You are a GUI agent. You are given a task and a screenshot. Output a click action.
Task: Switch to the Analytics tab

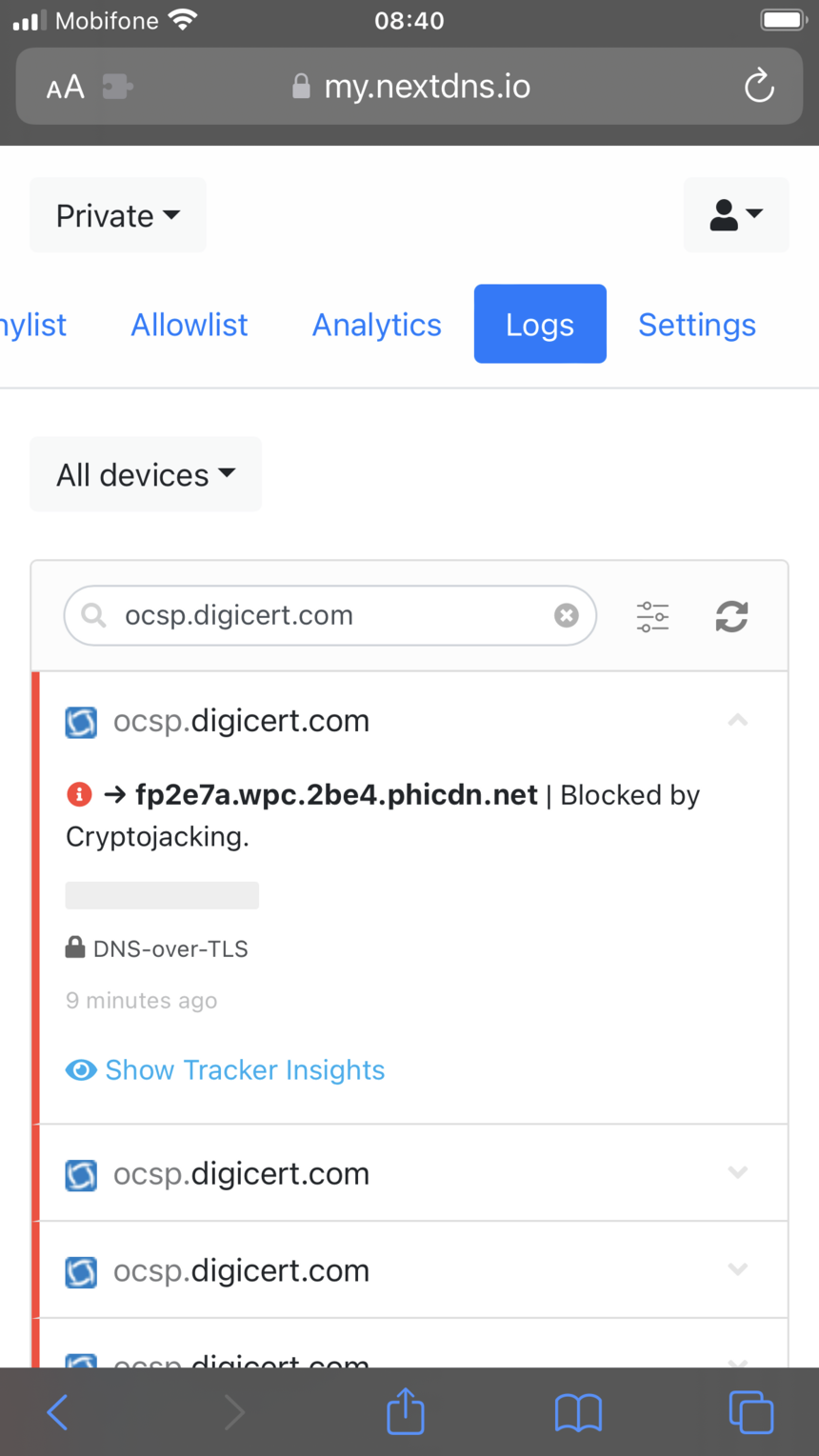tap(376, 324)
